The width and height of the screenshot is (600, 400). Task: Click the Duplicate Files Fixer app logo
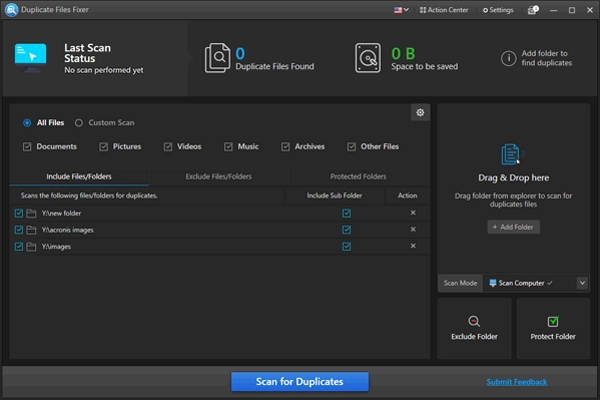11,10
